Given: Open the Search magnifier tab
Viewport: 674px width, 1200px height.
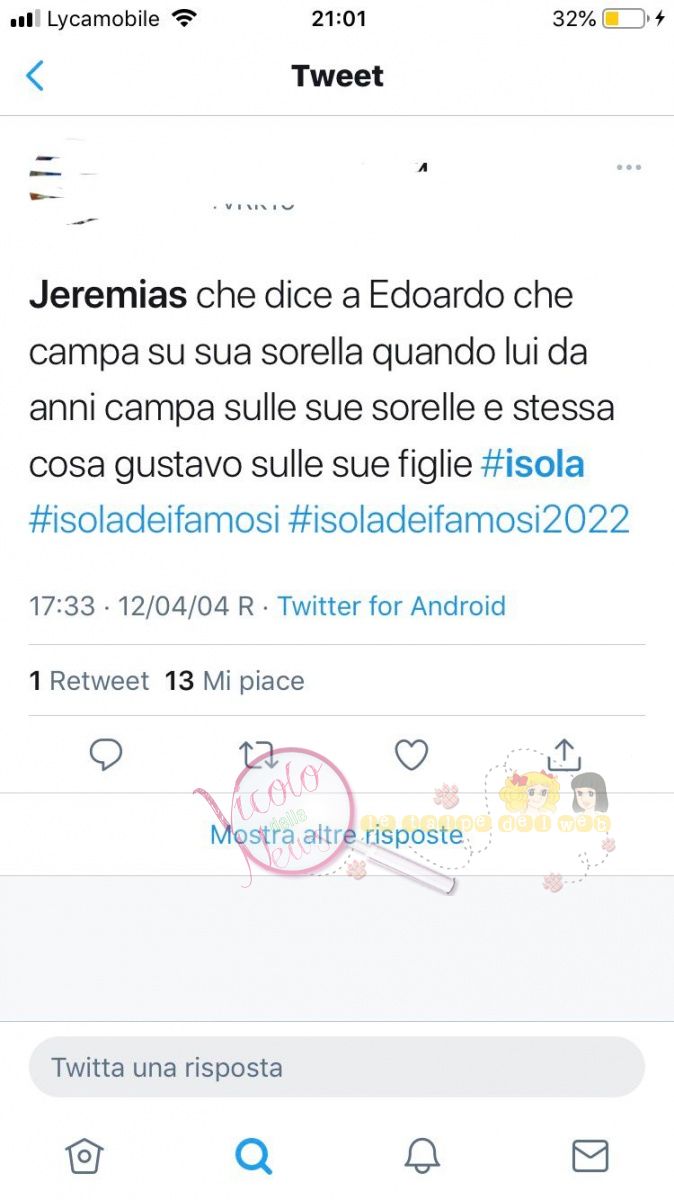Looking at the screenshot, I should (253, 1155).
